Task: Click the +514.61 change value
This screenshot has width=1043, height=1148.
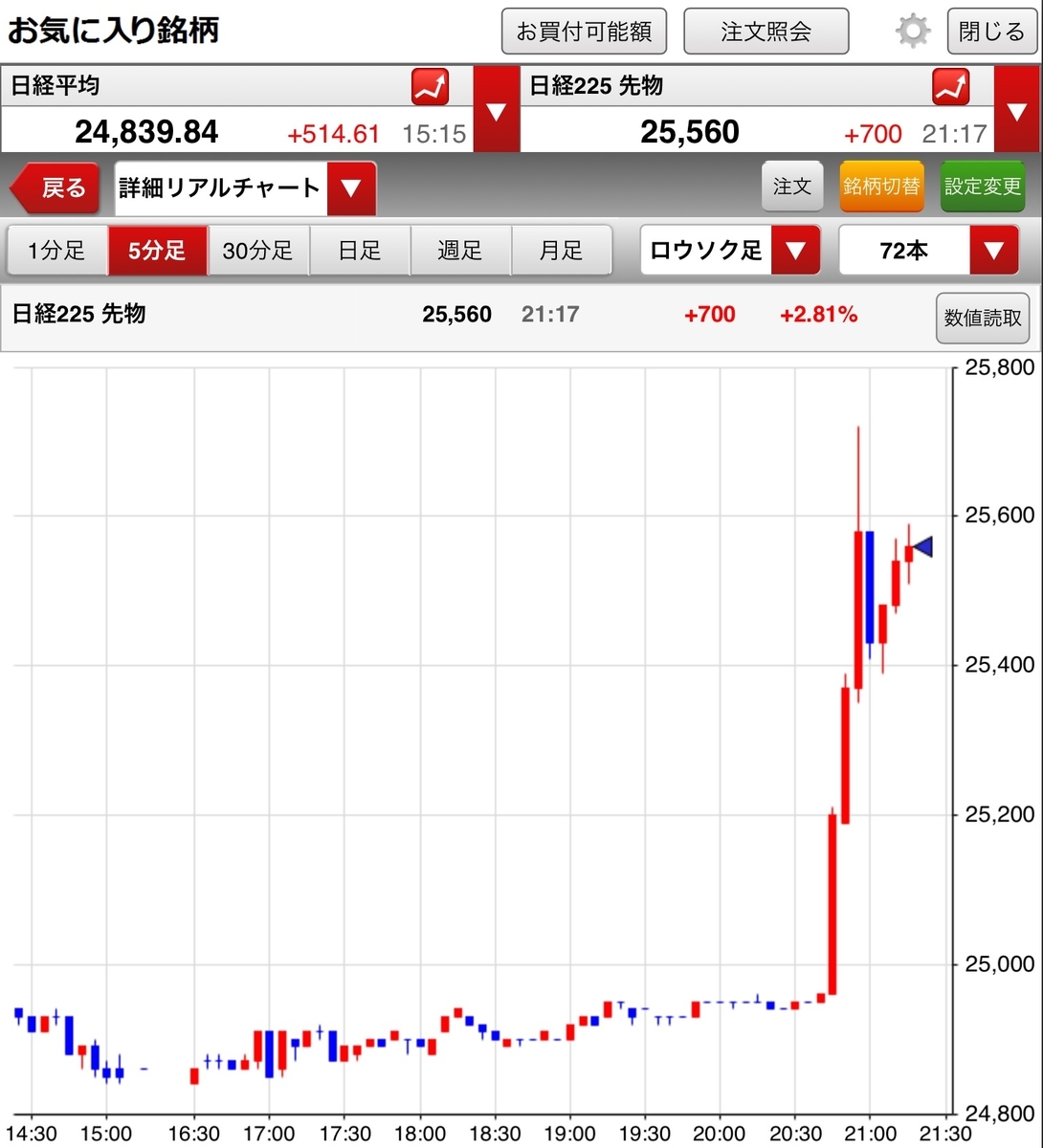Action: click(x=334, y=134)
